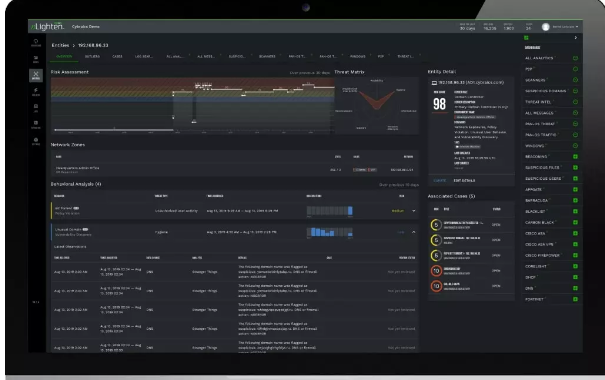Open the Scanners tab
The image size is (605, 380).
click(x=267, y=56)
